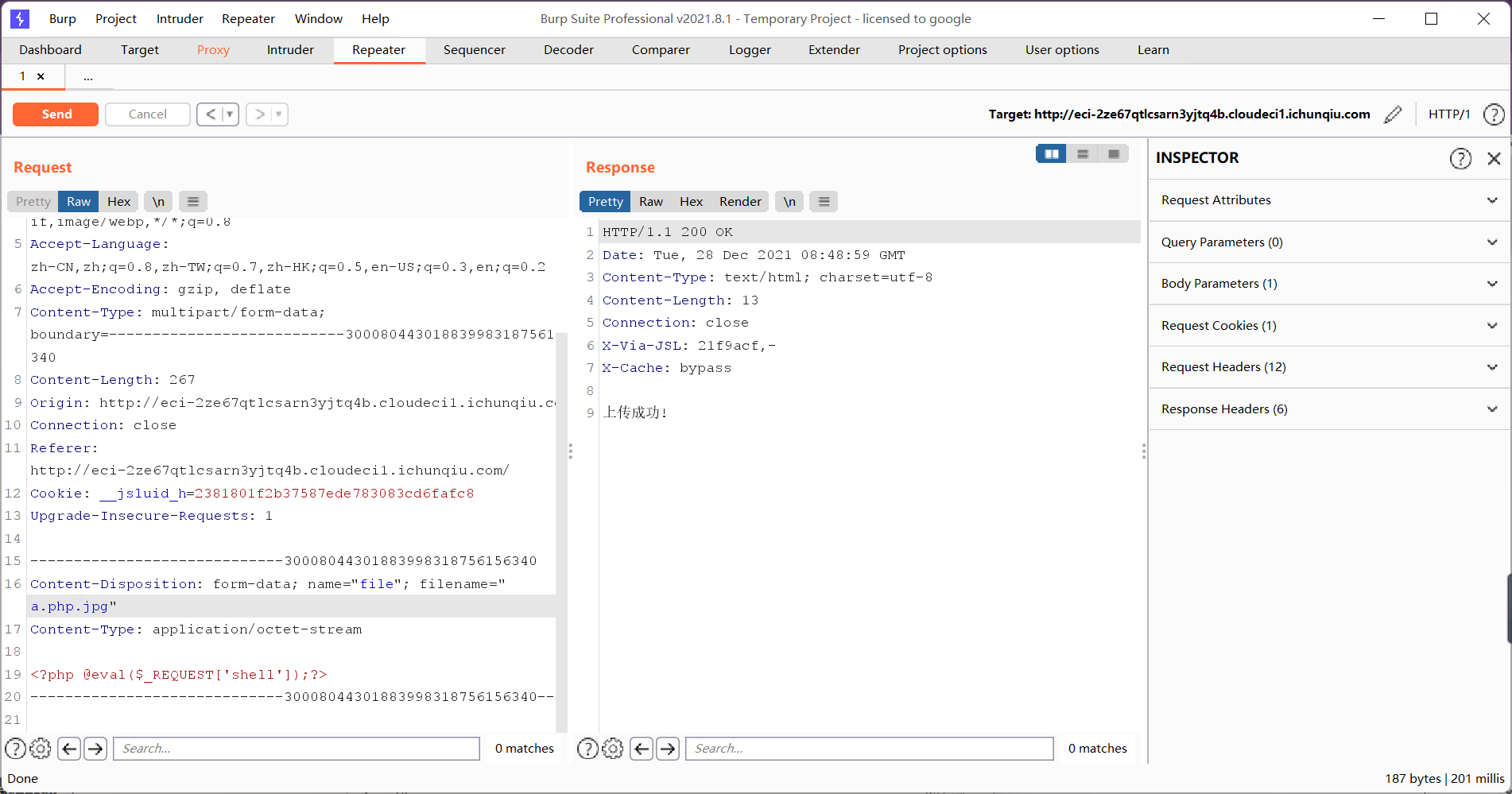The height and width of the screenshot is (794, 1512).
Task: Switch Request view to Raw
Action: click(x=79, y=202)
